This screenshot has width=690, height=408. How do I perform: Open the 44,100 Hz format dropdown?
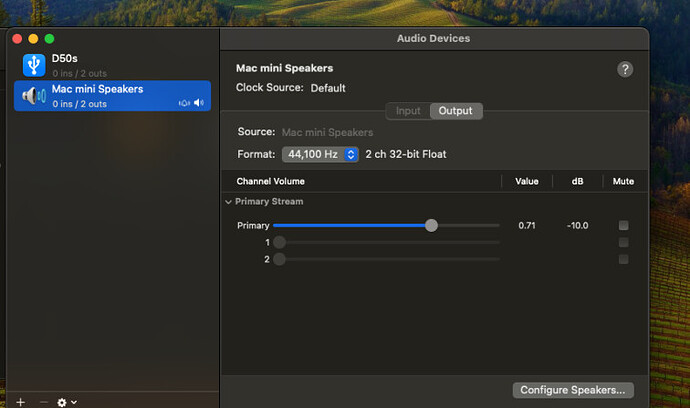320,154
